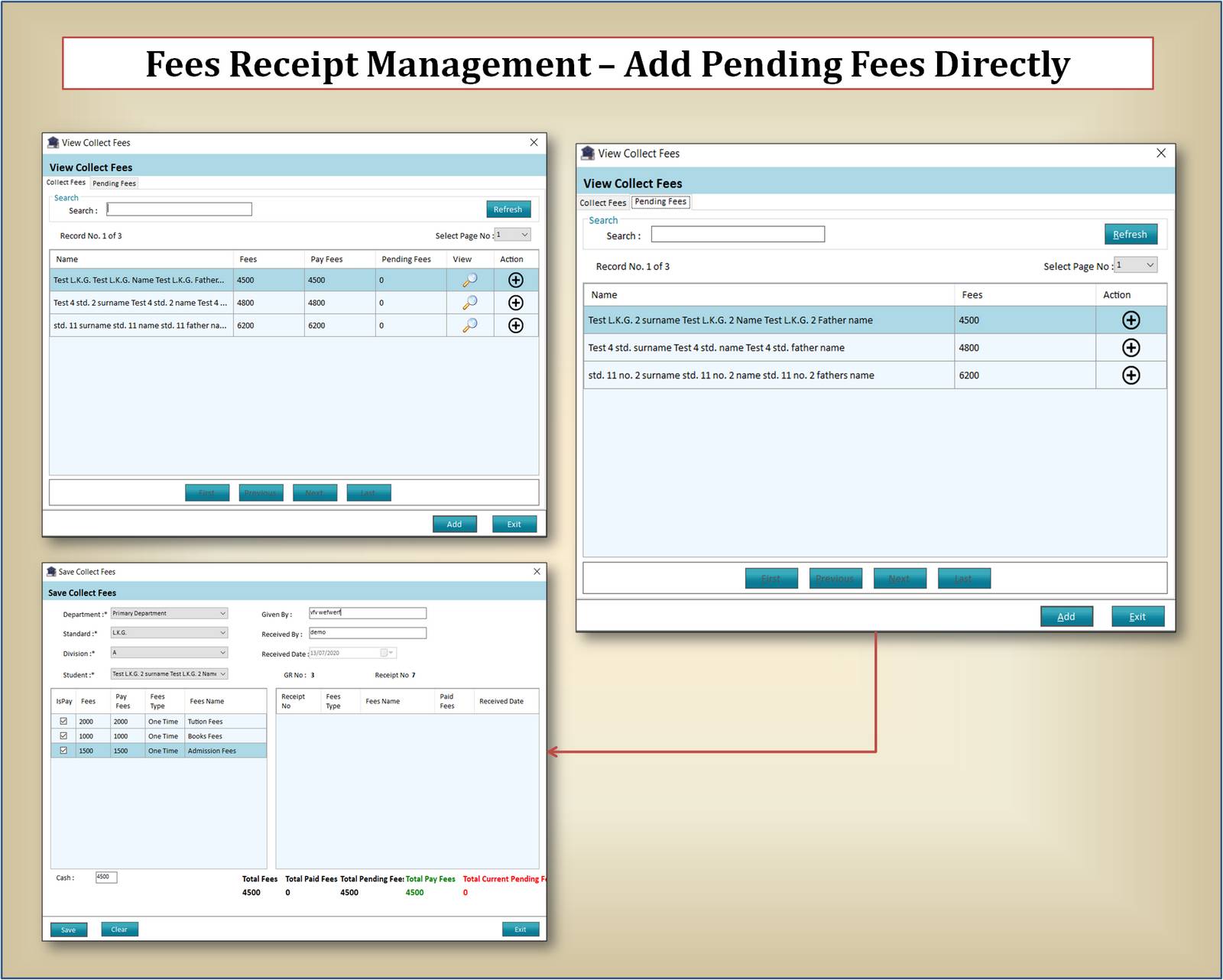Screen dimensions: 1223x980
Task: Click app icon in left View Collect Fees title bar
Action: point(53,143)
